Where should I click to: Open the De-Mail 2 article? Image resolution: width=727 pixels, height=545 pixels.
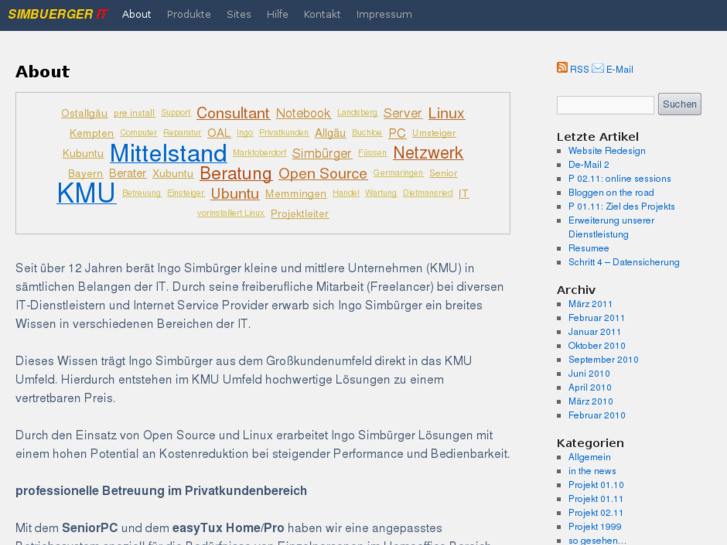pyautogui.click(x=588, y=165)
